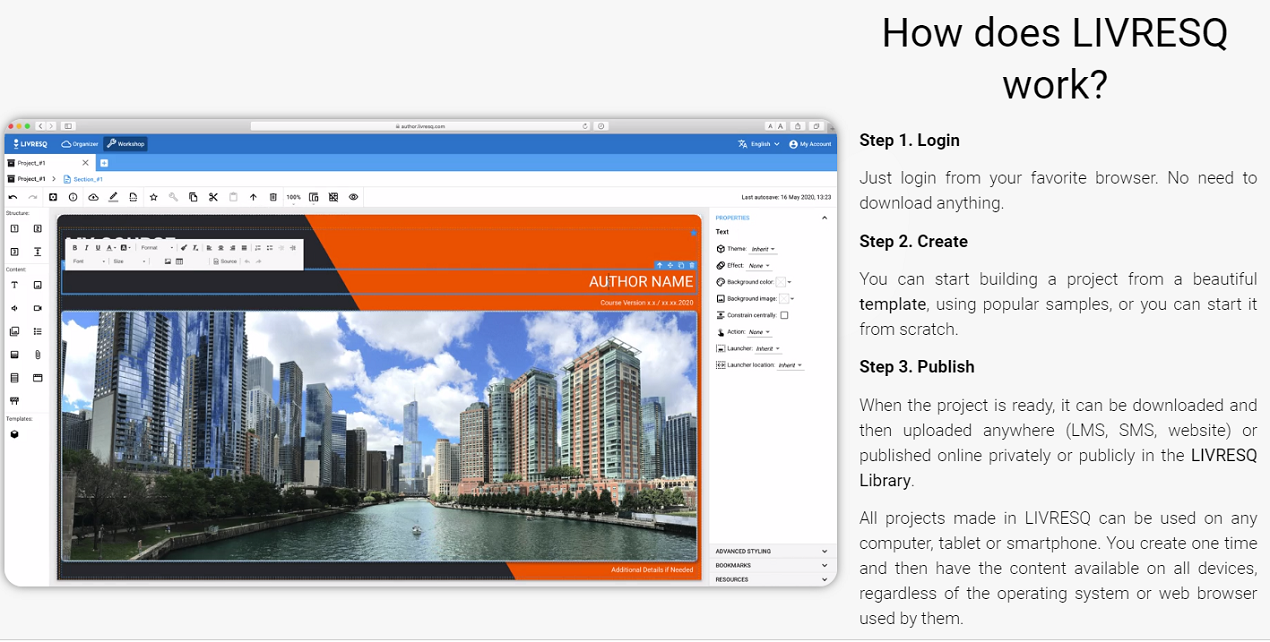Open the Action None dropdown
1270x642 pixels.
[x=760, y=332]
